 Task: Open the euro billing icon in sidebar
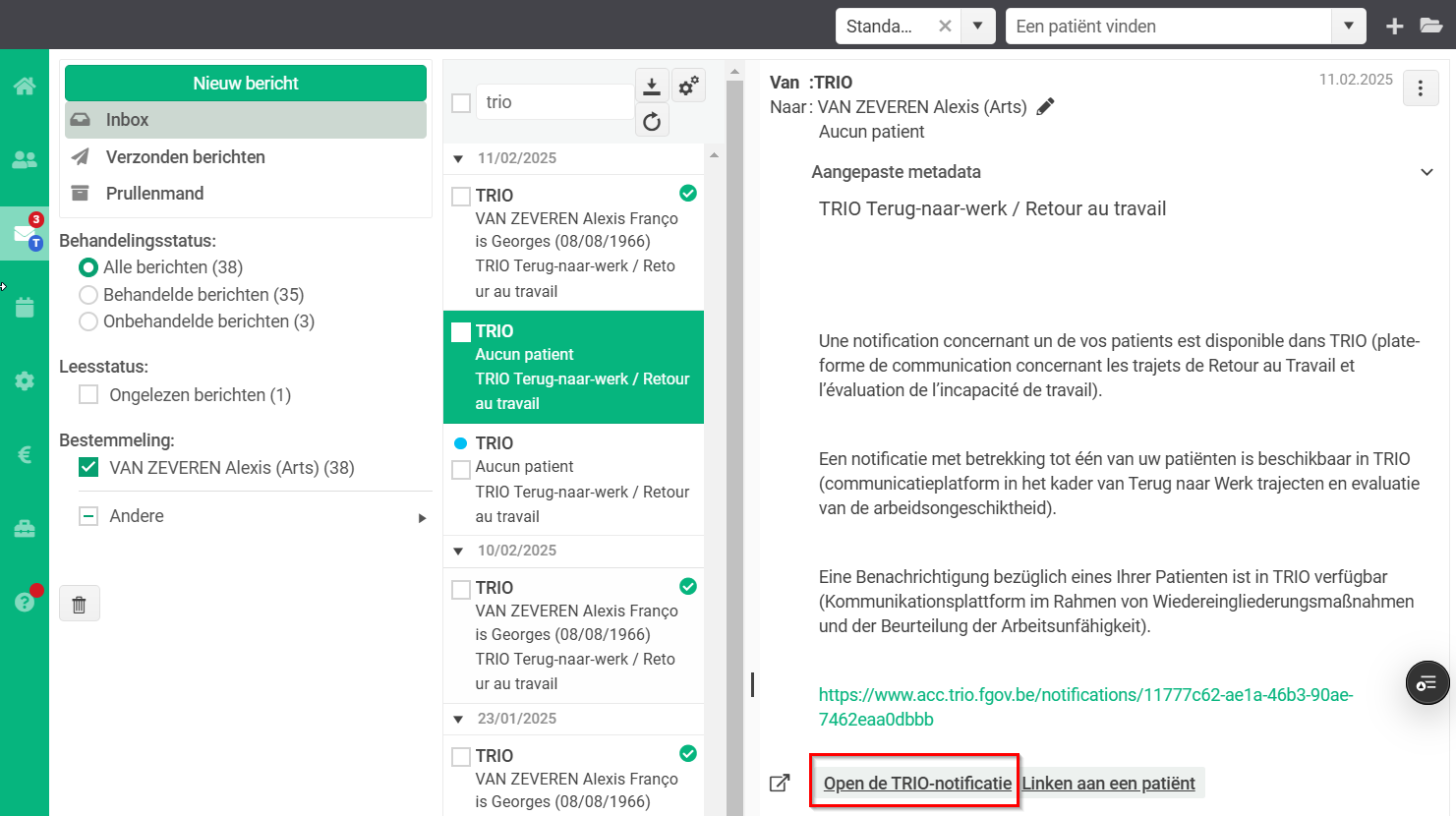[x=25, y=454]
